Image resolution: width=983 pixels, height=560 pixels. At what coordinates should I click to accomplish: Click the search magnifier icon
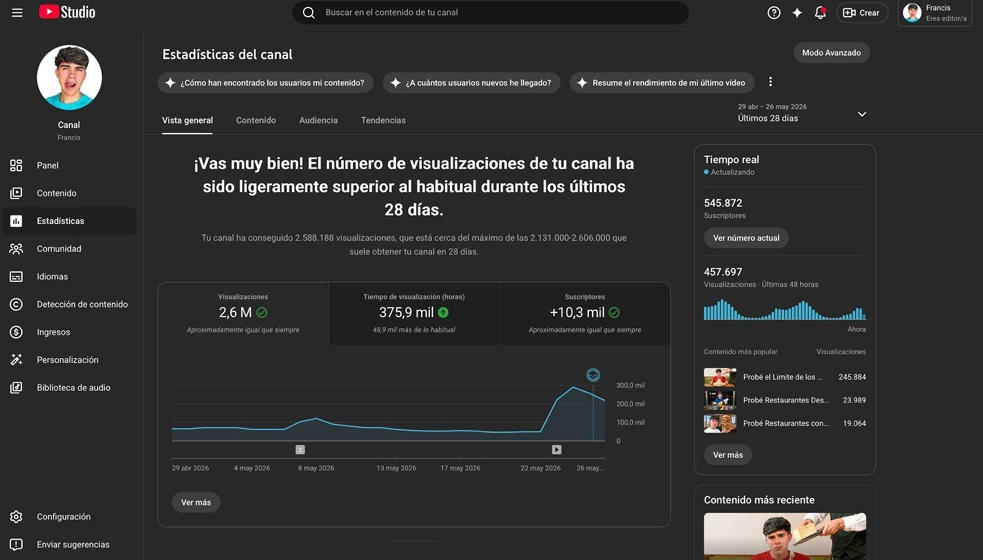[x=308, y=13]
